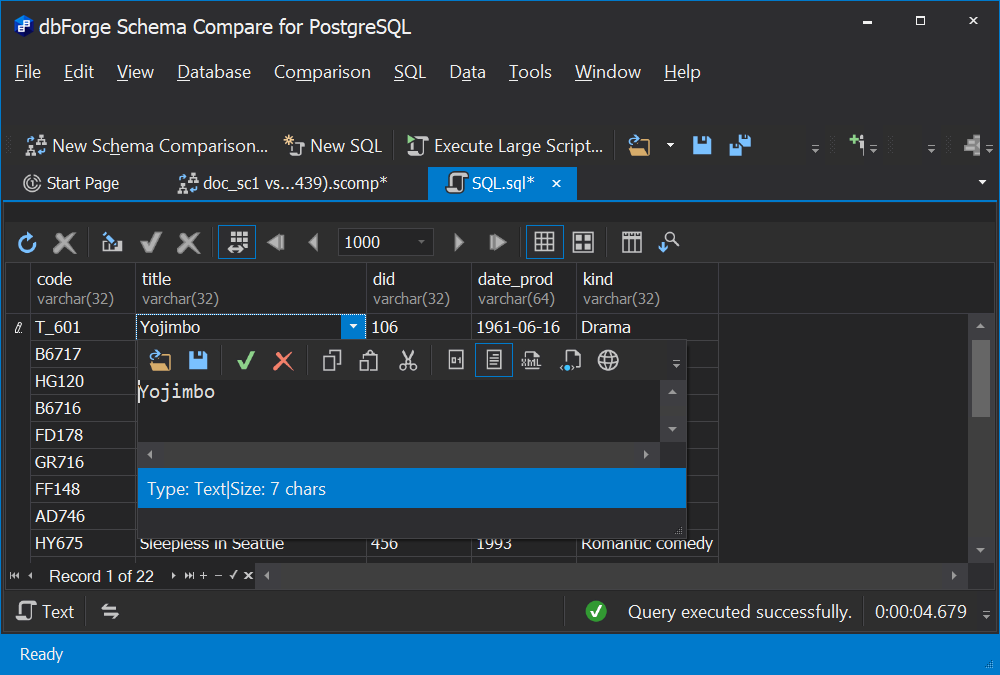Click Execute Large Script button
Screen dimensions: 1000x675
click(505, 145)
